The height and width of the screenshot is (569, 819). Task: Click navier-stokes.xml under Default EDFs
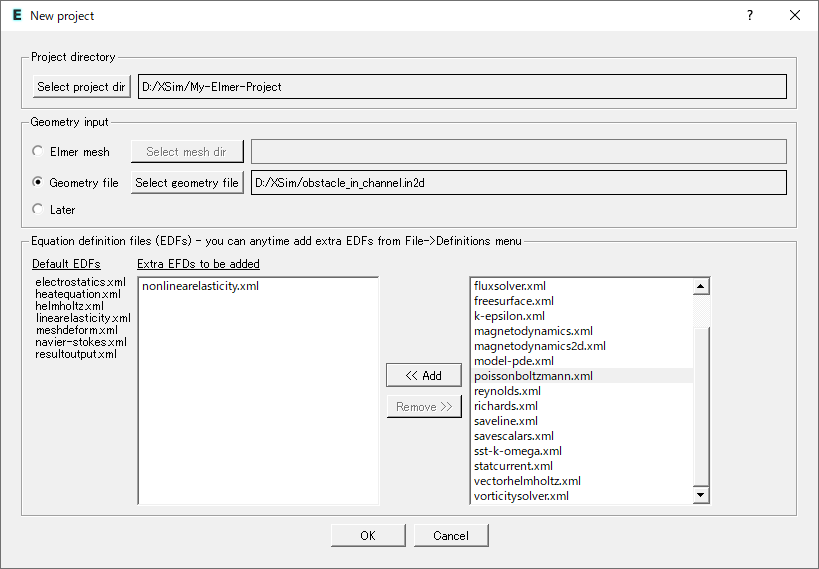[x=81, y=342]
